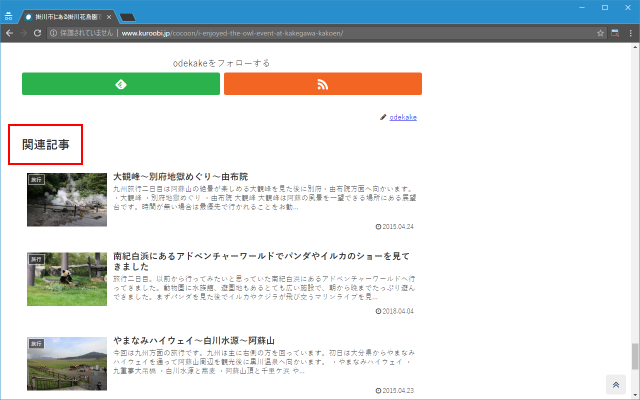This screenshot has height=400, width=640.
Task: Click the scroll-to-top arrow button
Action: [615, 385]
